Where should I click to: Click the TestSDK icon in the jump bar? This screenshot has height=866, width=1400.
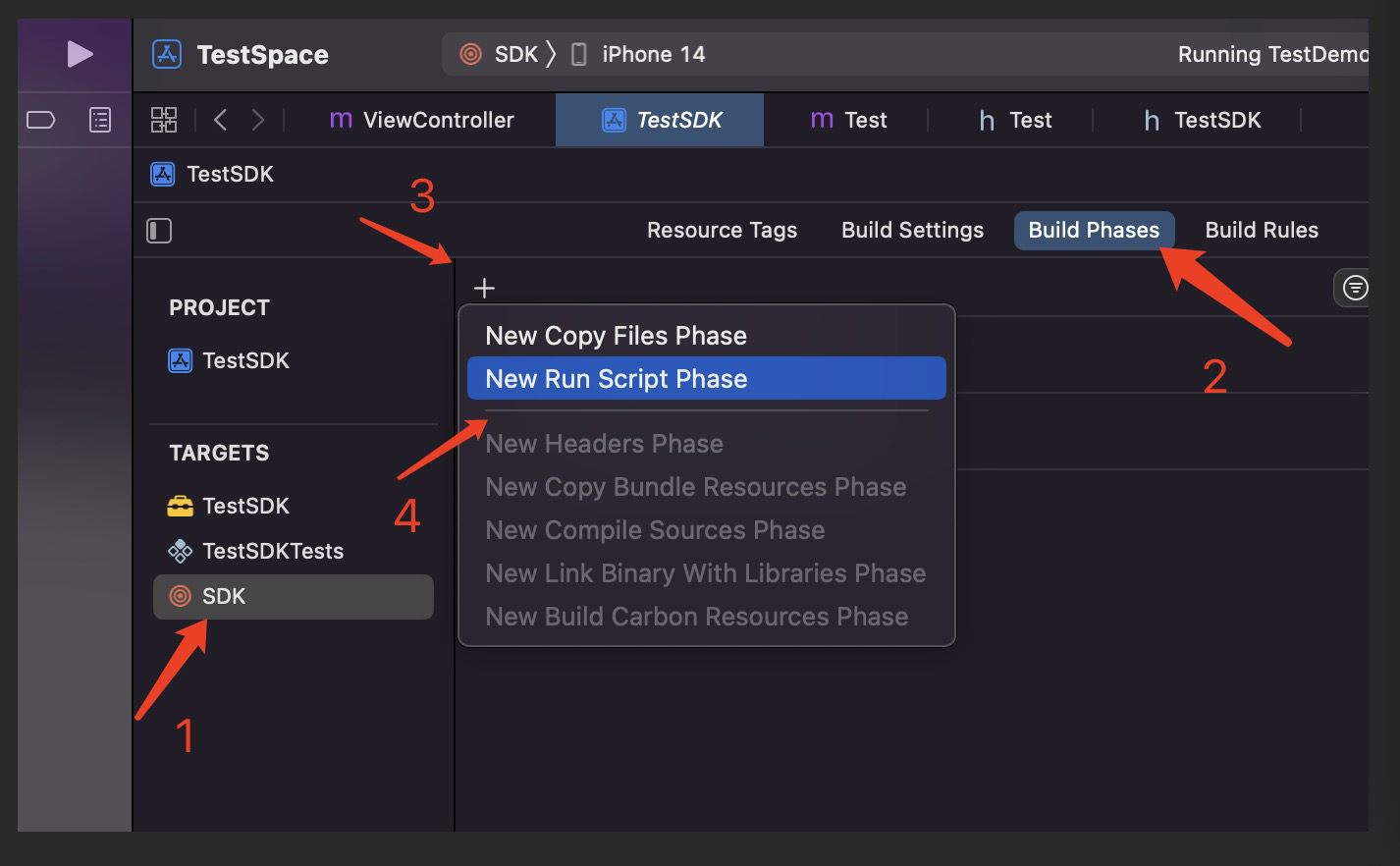coord(162,174)
